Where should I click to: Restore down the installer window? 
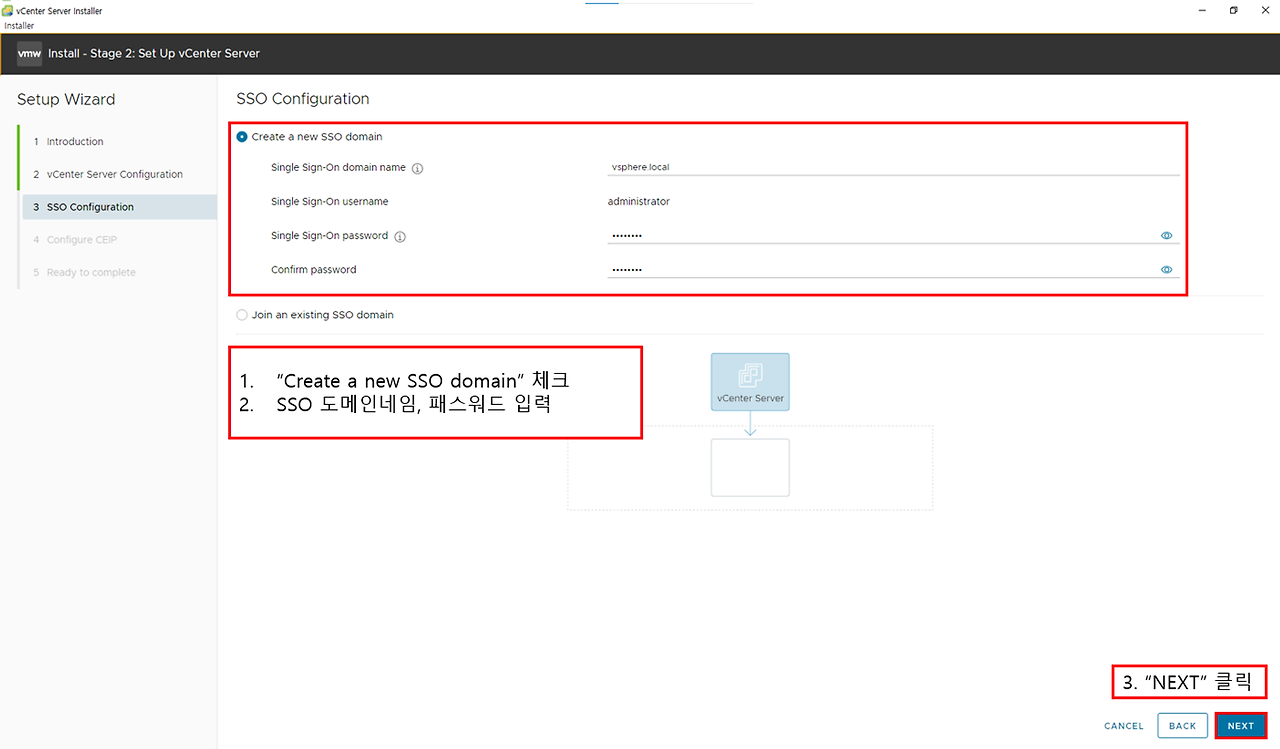pyautogui.click(x=1233, y=10)
